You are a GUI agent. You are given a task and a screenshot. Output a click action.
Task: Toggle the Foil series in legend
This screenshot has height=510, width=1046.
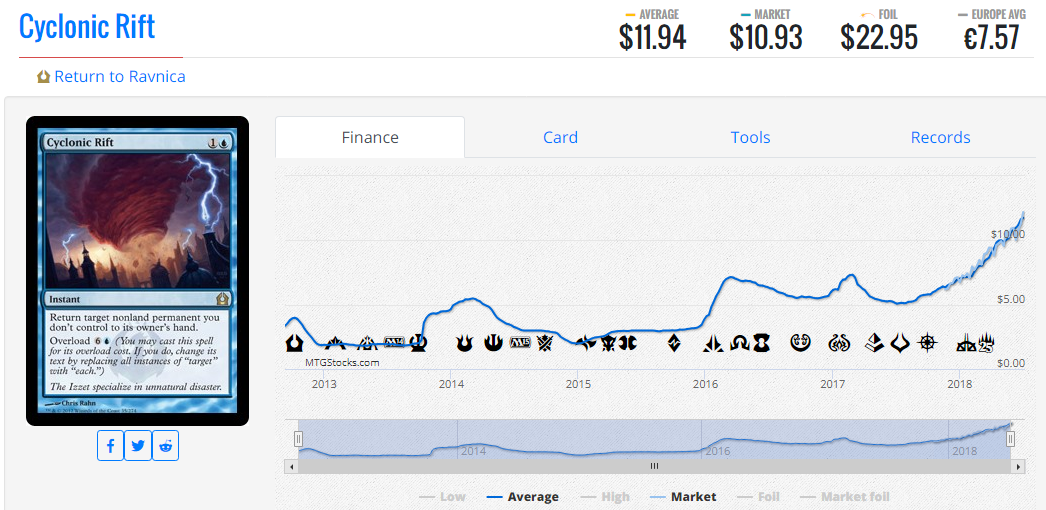[758, 497]
